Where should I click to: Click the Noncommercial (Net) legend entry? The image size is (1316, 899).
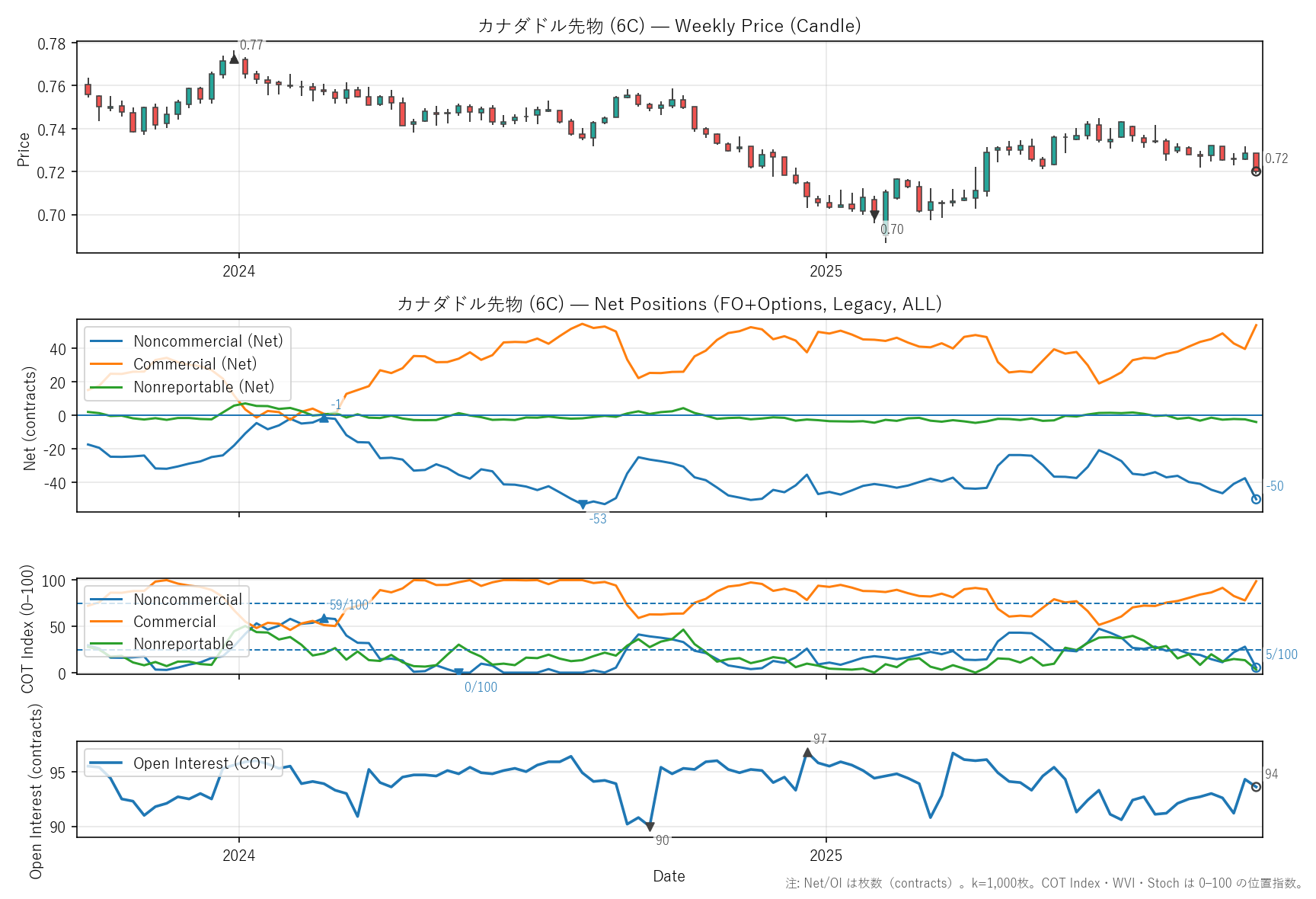pyautogui.click(x=207, y=341)
